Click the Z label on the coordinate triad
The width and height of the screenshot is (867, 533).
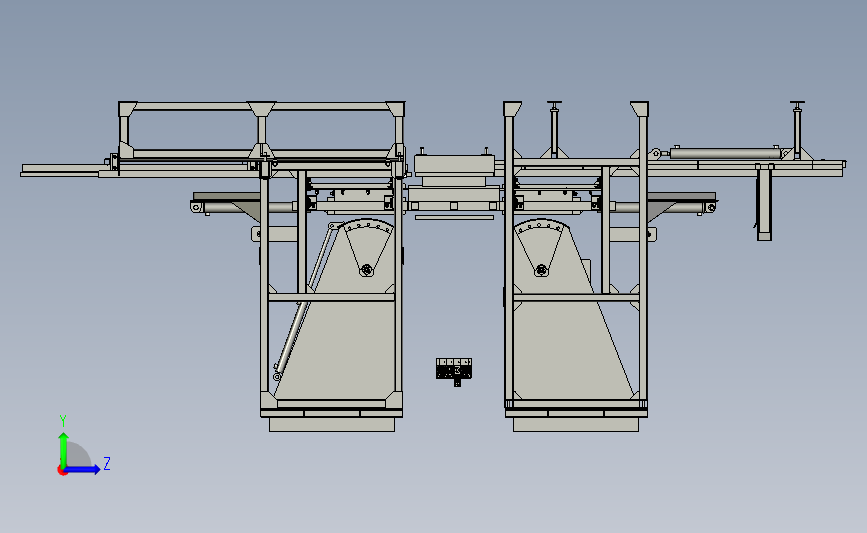point(107,463)
